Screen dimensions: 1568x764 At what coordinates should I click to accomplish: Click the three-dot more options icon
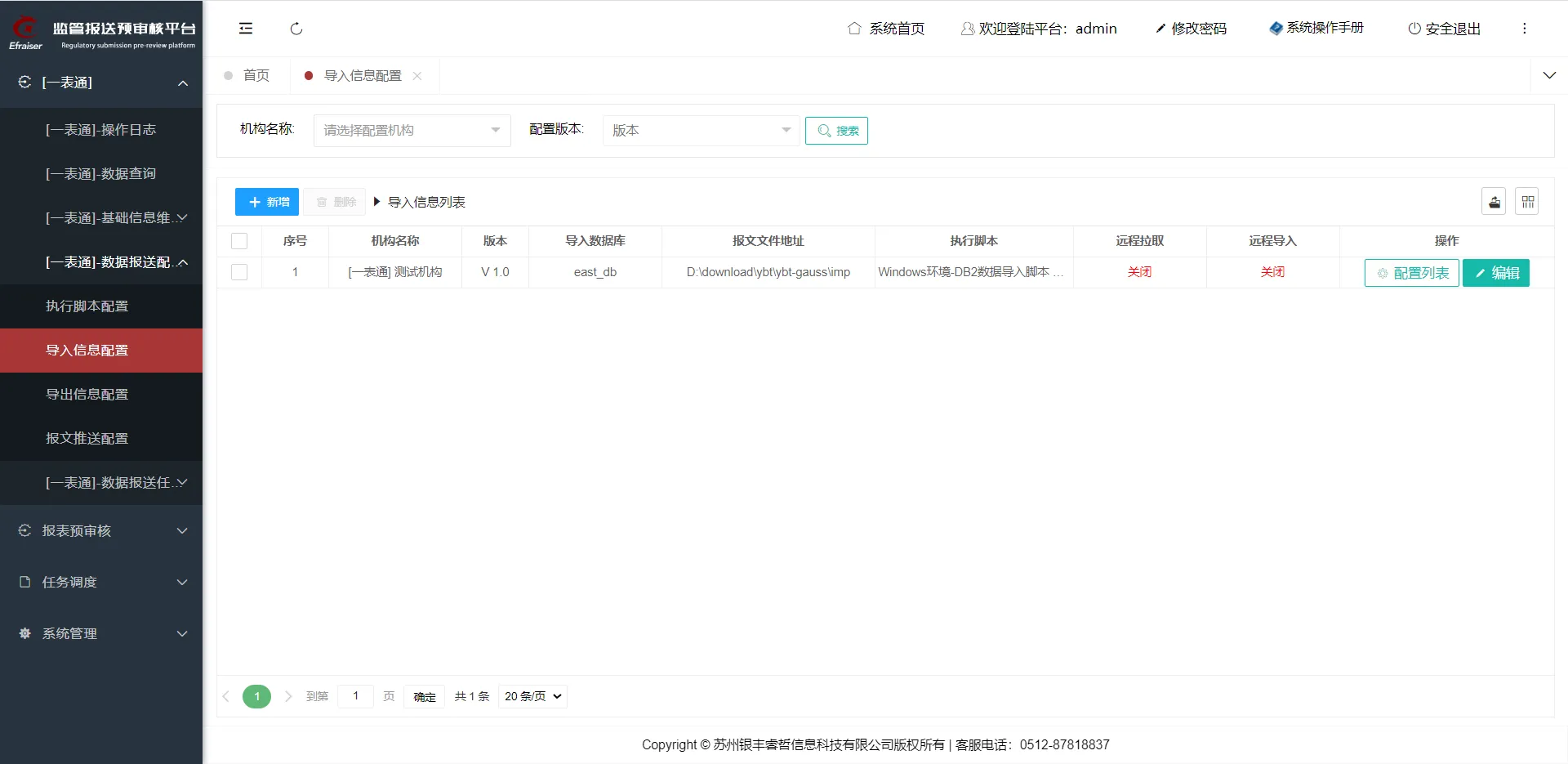(1524, 29)
